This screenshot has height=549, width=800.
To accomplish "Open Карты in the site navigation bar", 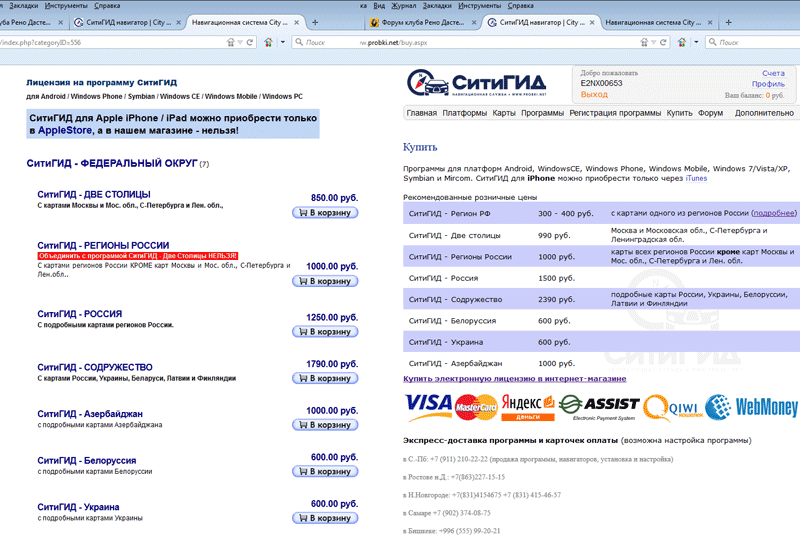I will tap(504, 113).
